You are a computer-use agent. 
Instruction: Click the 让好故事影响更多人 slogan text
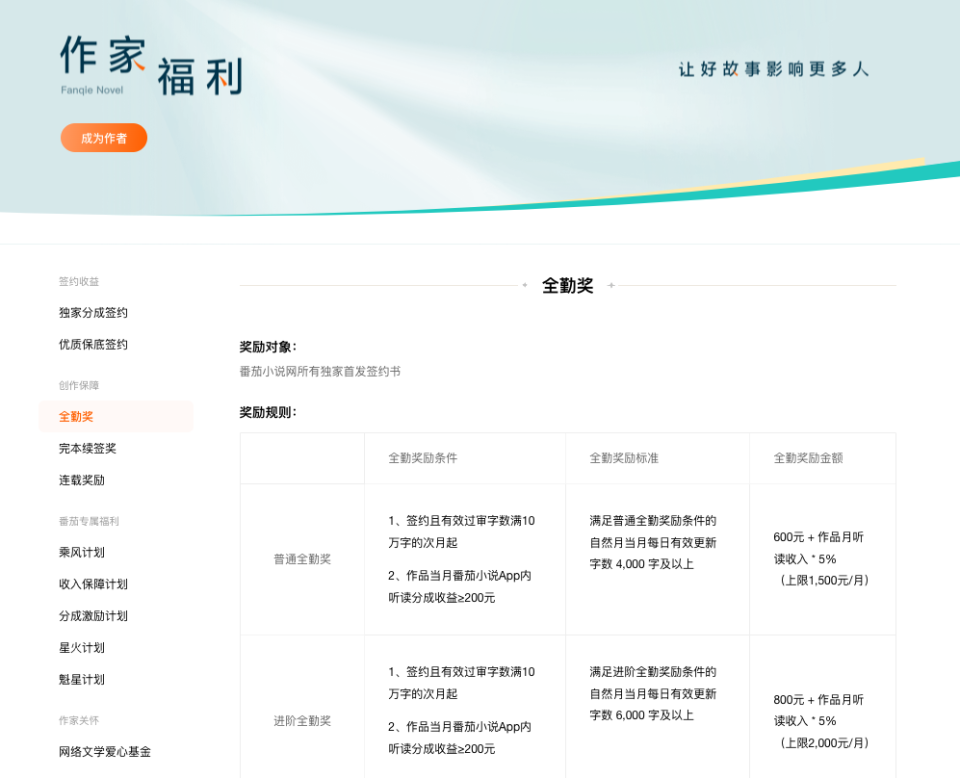pyautogui.click(x=774, y=72)
